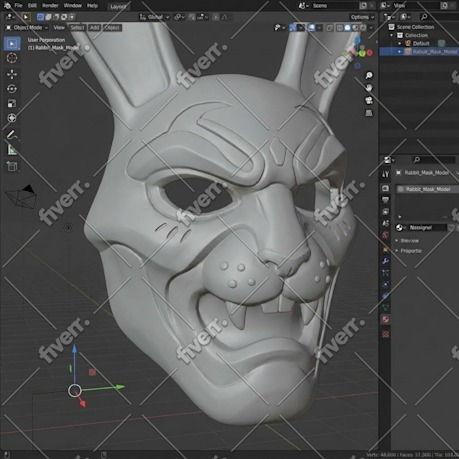
Task: Switch to material preview shading
Action: [x=355, y=28]
